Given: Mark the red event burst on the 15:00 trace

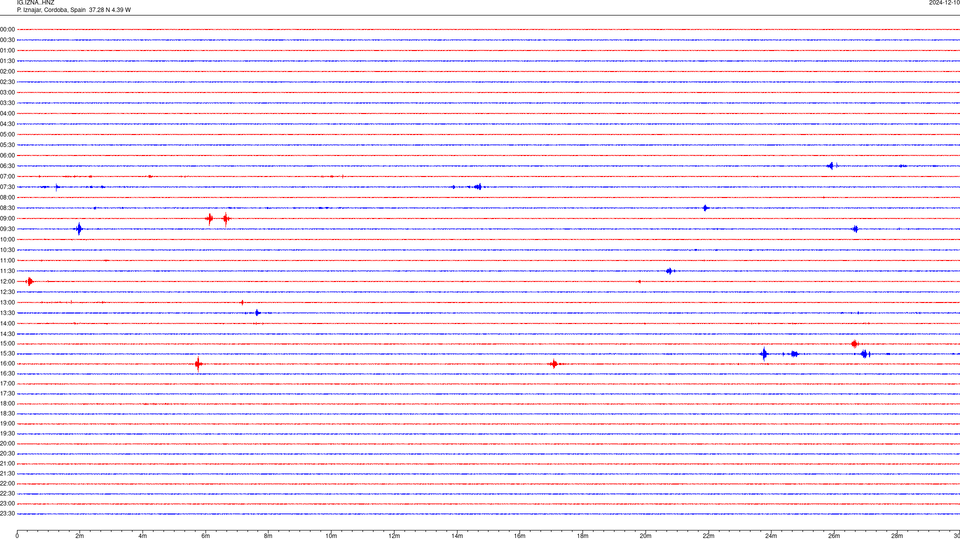Looking at the screenshot, I should pyautogui.click(x=855, y=344).
